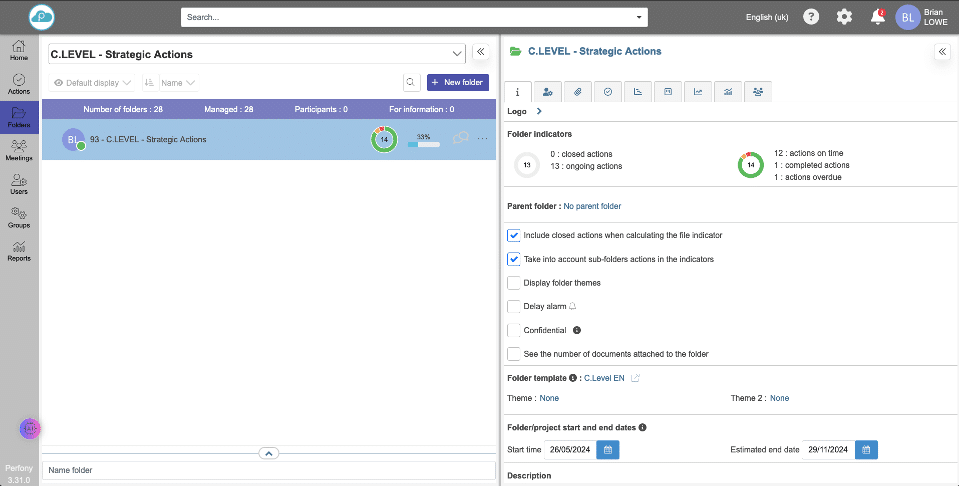Open the three-dot menu on folder row
Viewport: 959px width, 486px height.
pyautogui.click(x=483, y=139)
